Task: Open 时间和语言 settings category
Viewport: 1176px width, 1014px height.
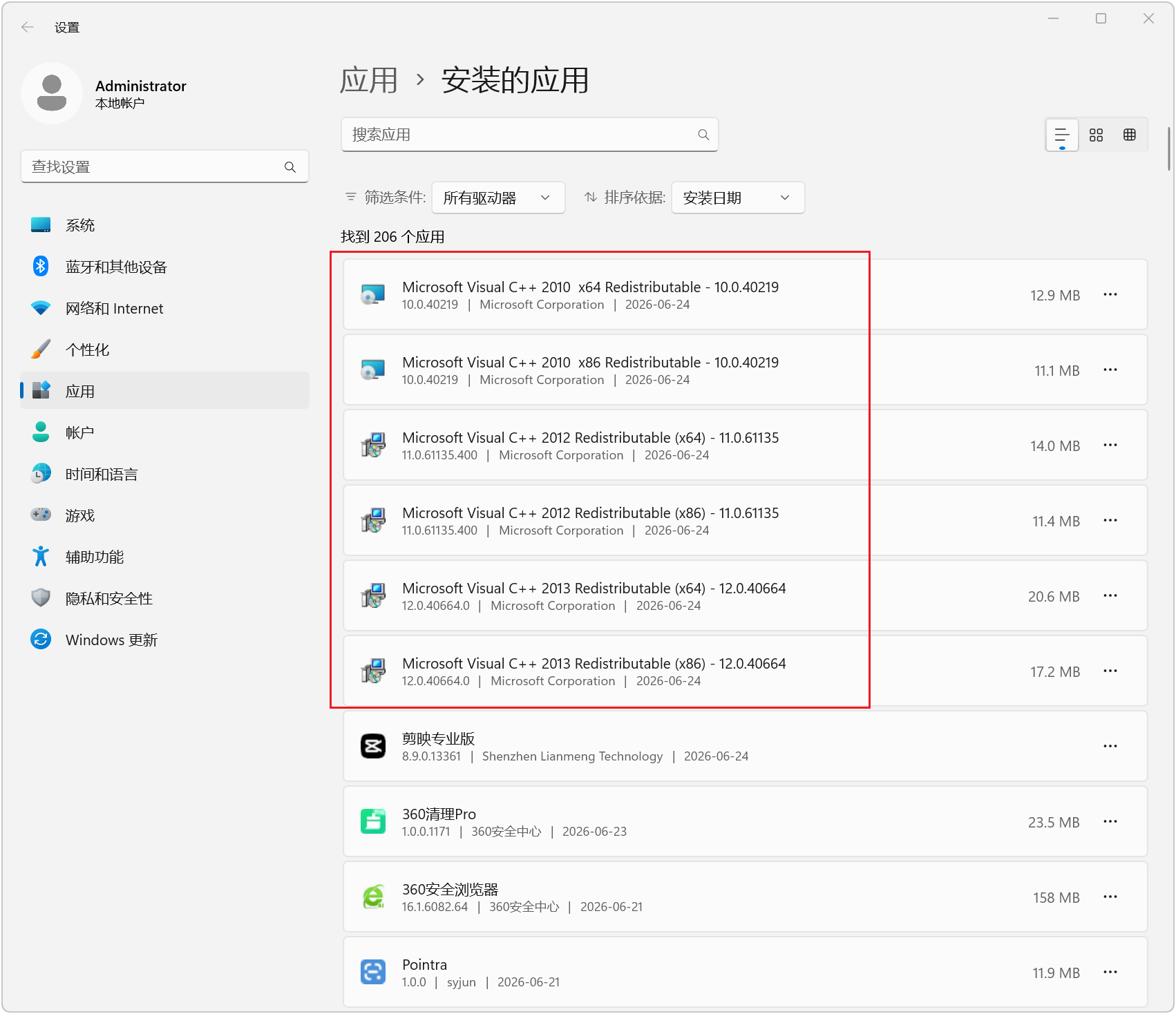Action: (x=164, y=474)
